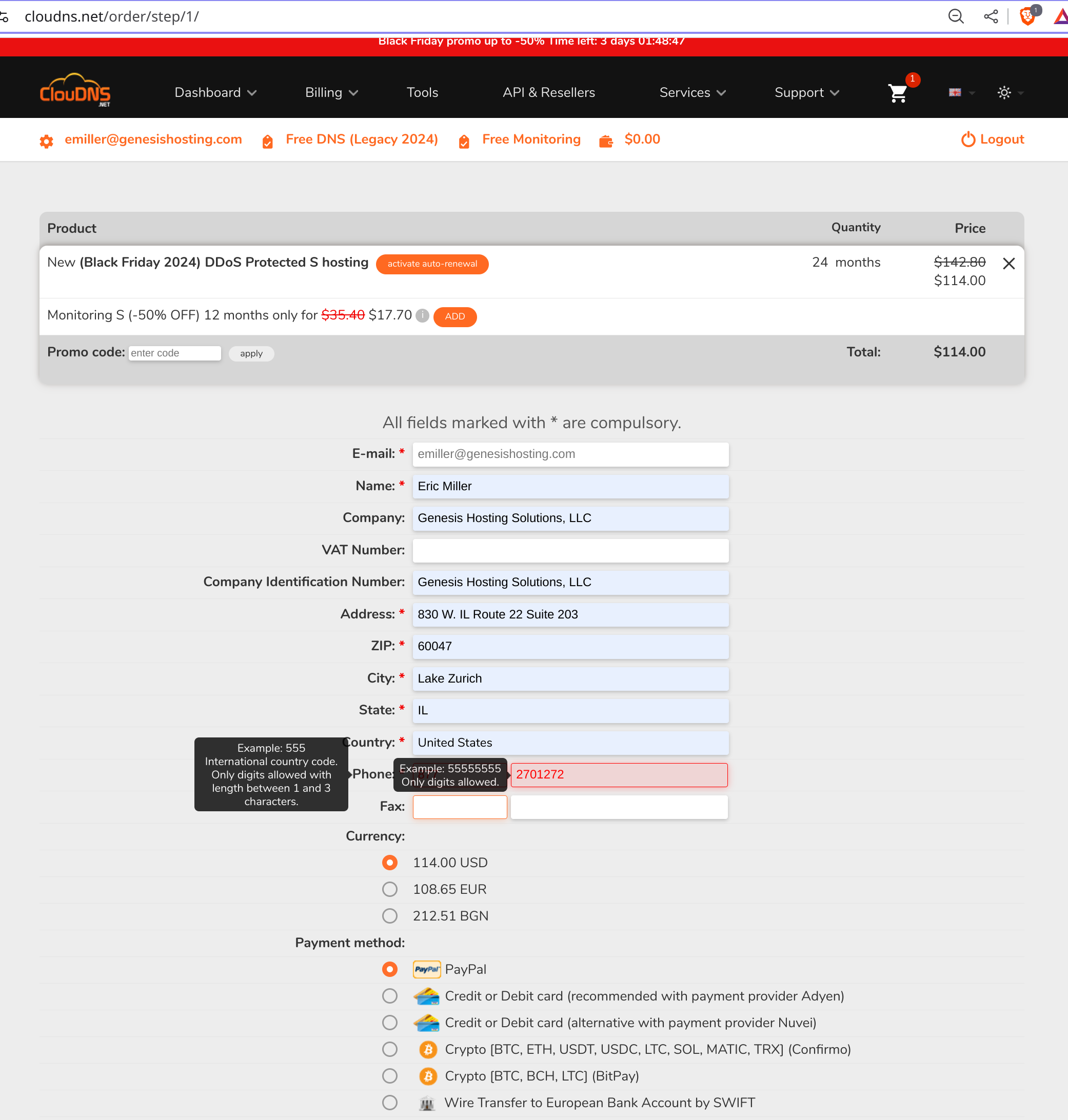Choose Crypto payment via Confirmo
The image size is (1068, 1120).
point(389,1049)
